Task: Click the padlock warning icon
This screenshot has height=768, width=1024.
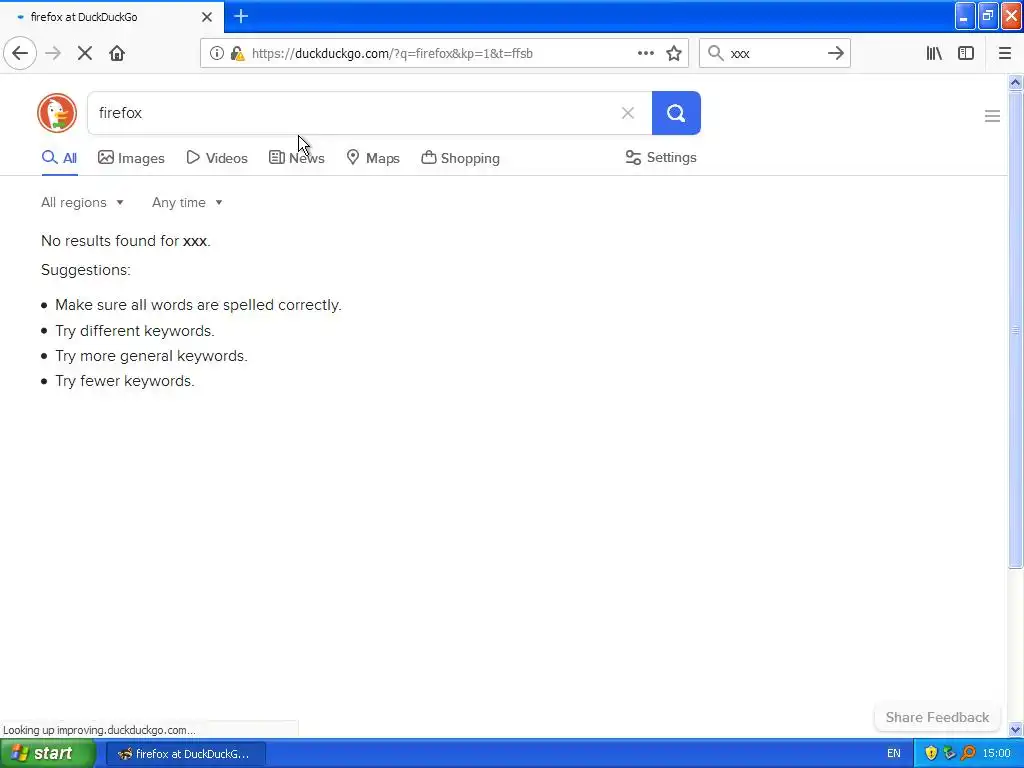Action: (238, 54)
